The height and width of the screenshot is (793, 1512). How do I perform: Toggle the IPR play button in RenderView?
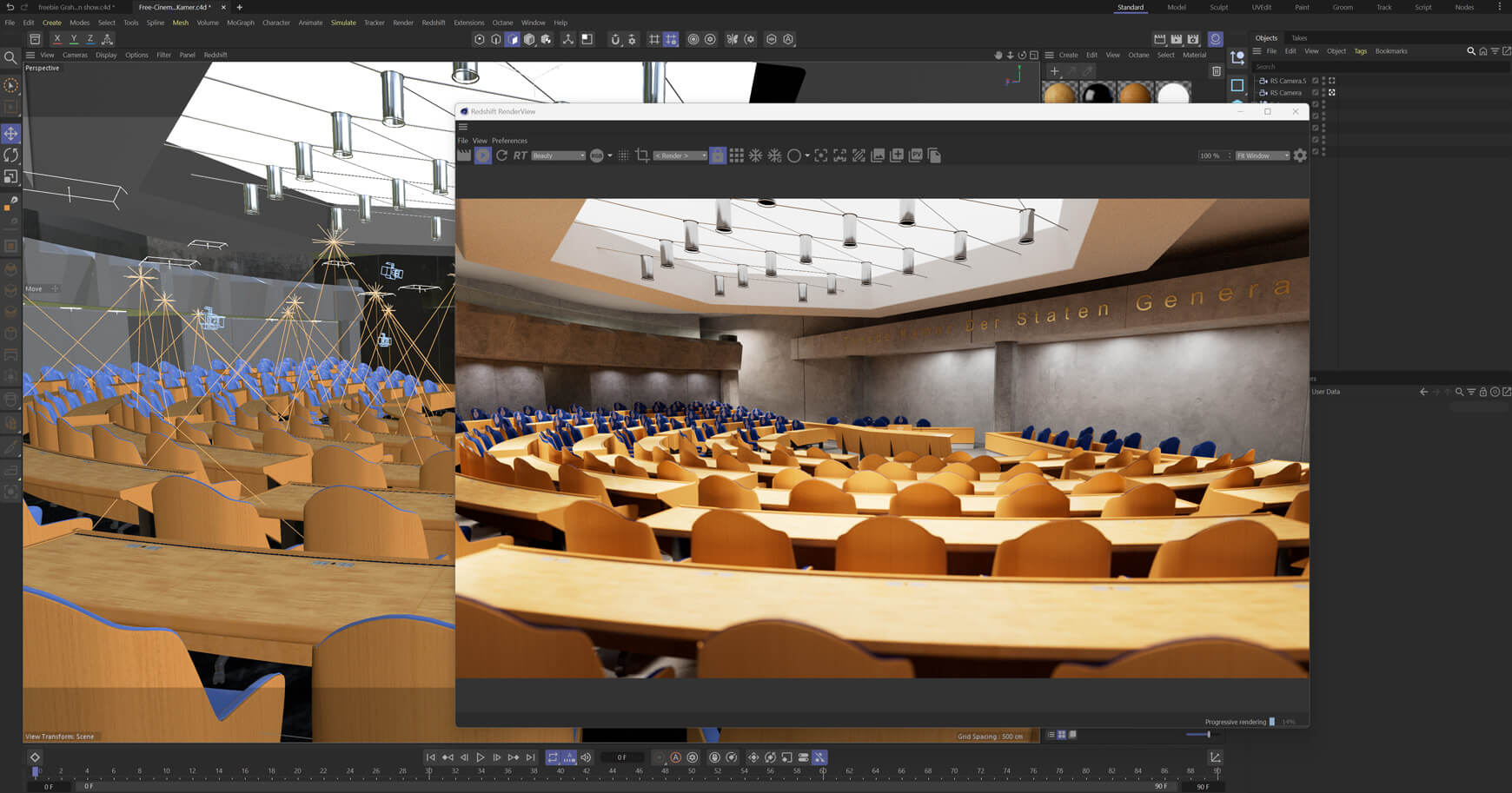(483, 155)
